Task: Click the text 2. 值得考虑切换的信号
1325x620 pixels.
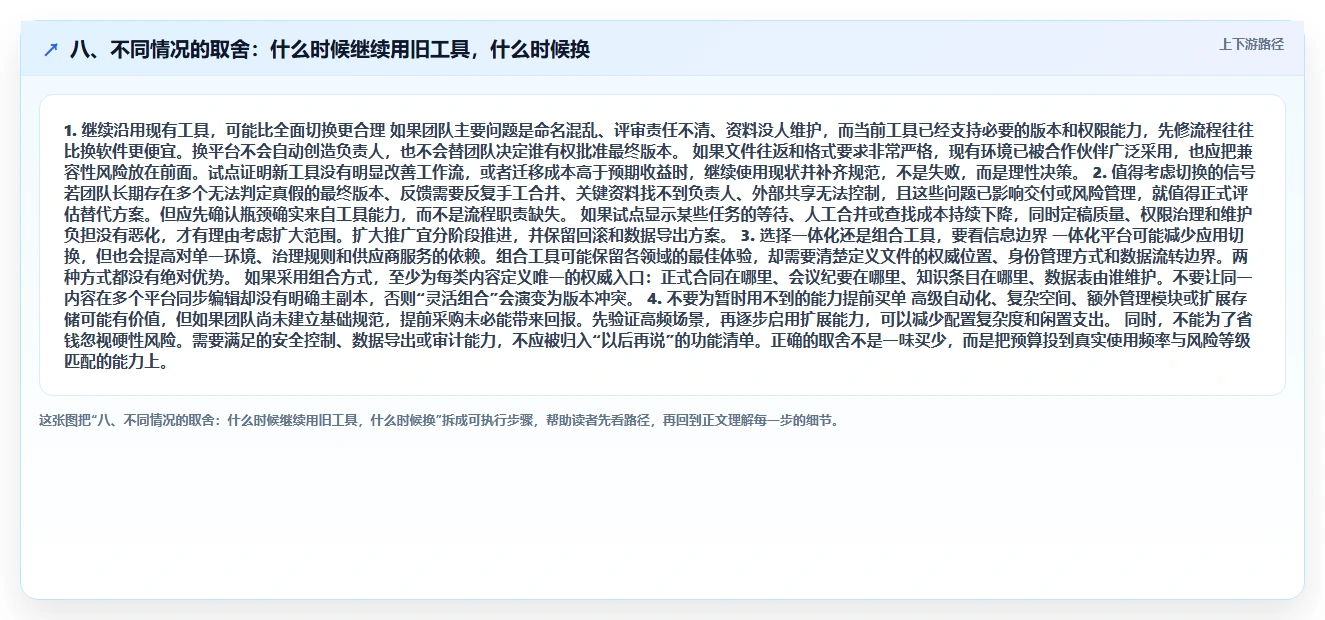Action: click(x=1173, y=172)
